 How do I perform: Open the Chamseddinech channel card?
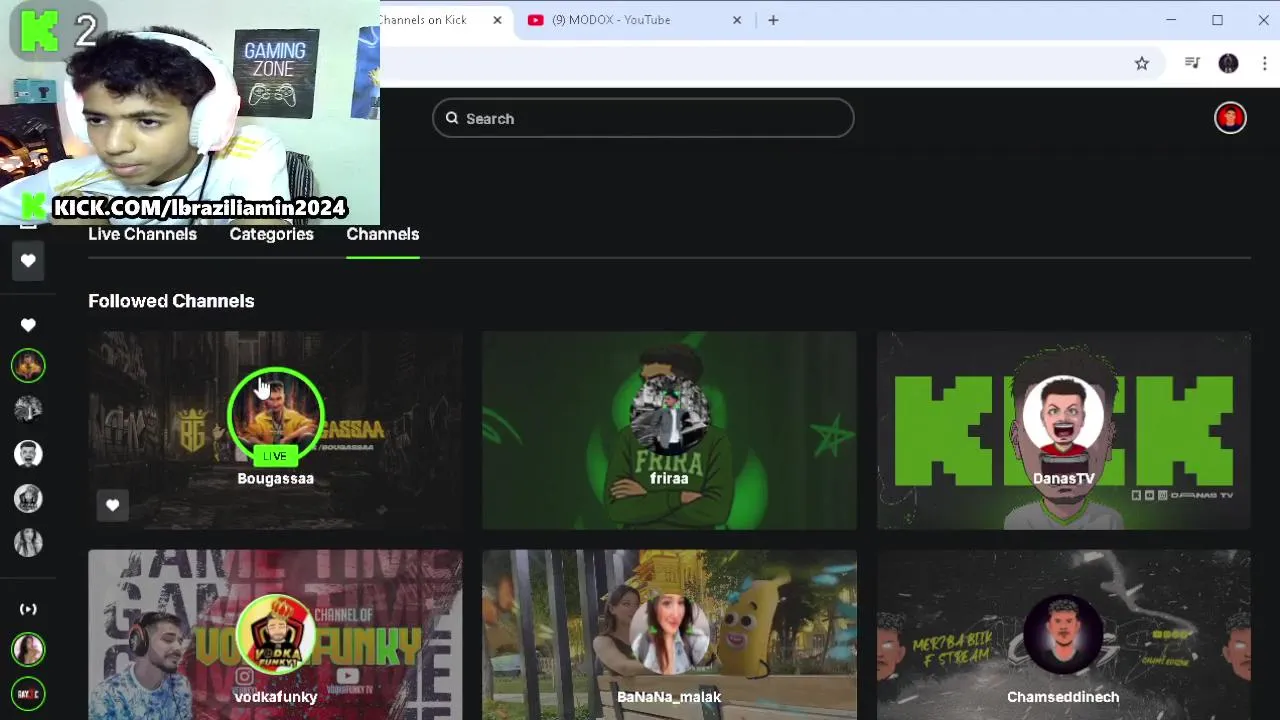(1063, 635)
